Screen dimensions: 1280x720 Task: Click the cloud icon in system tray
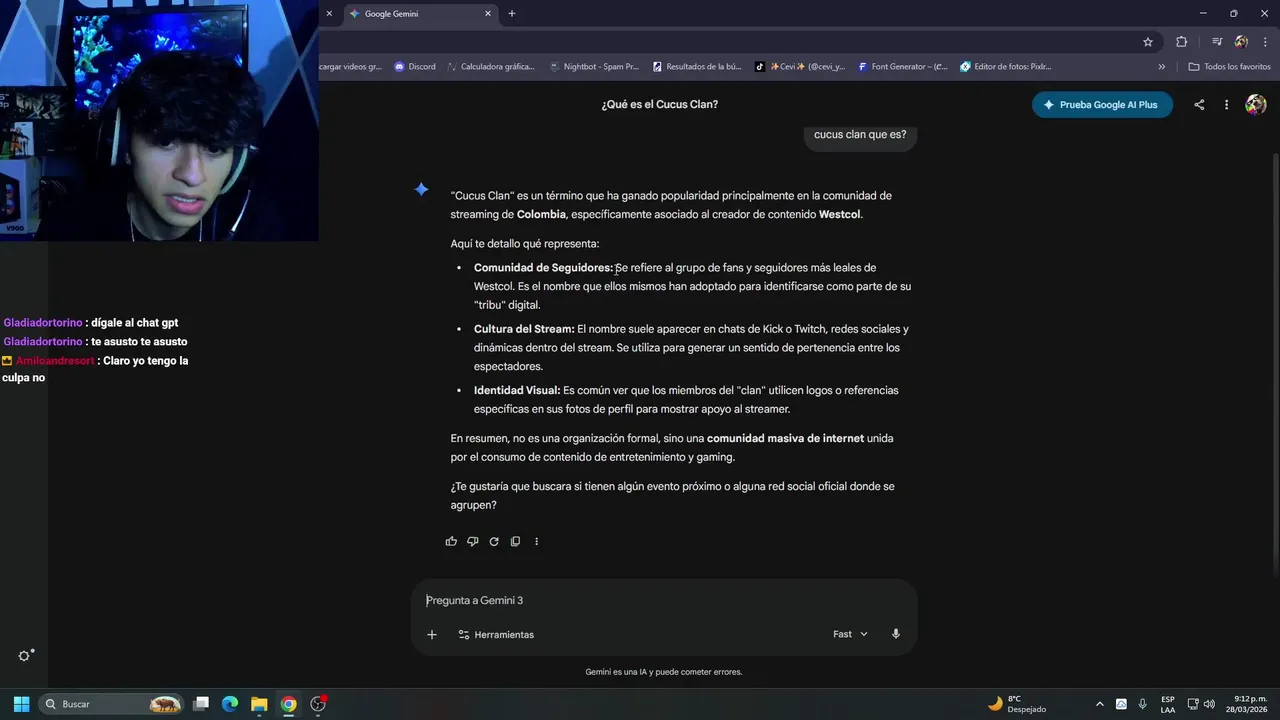coord(1121,704)
